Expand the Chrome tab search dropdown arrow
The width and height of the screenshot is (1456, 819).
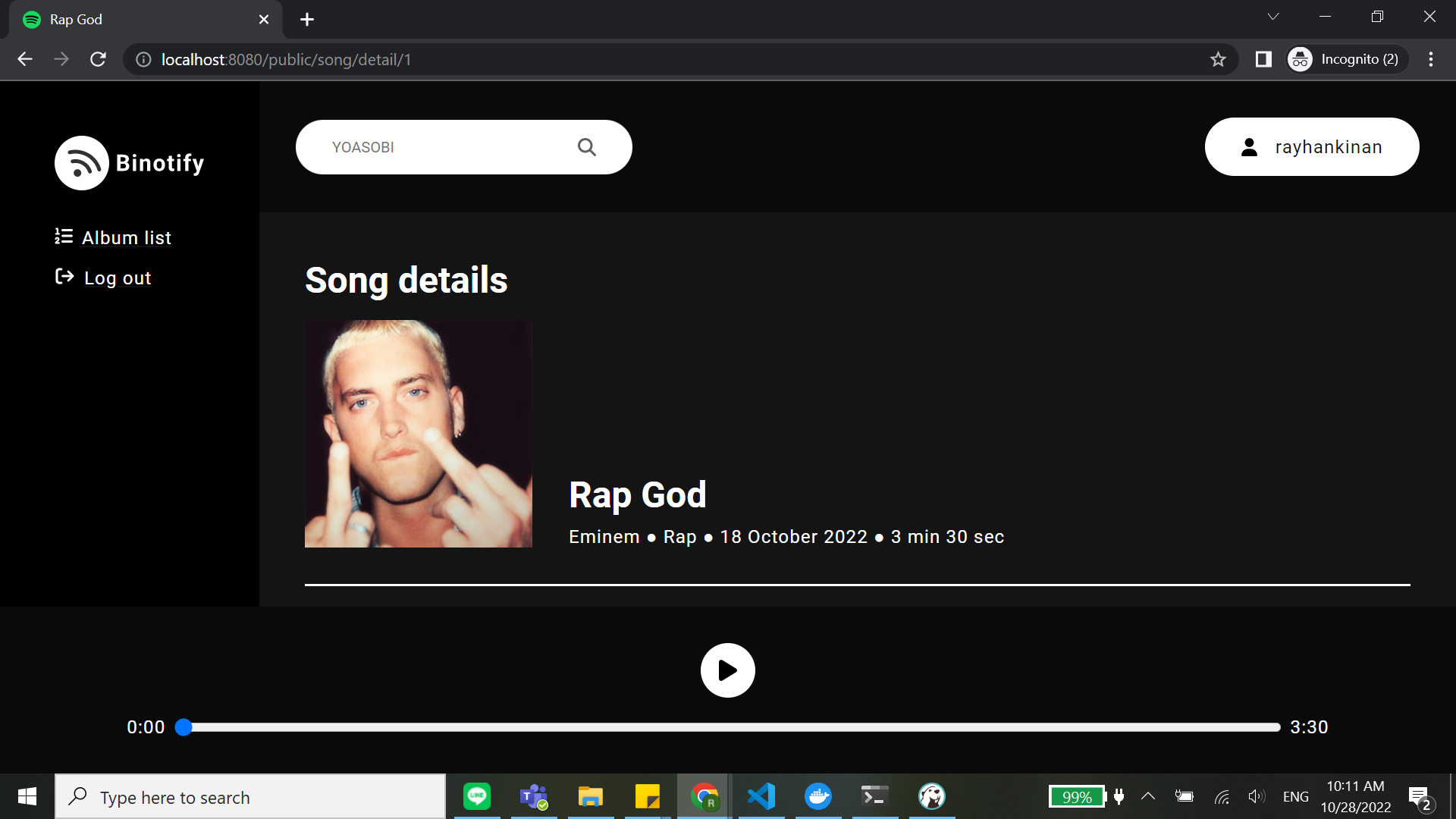(1273, 17)
